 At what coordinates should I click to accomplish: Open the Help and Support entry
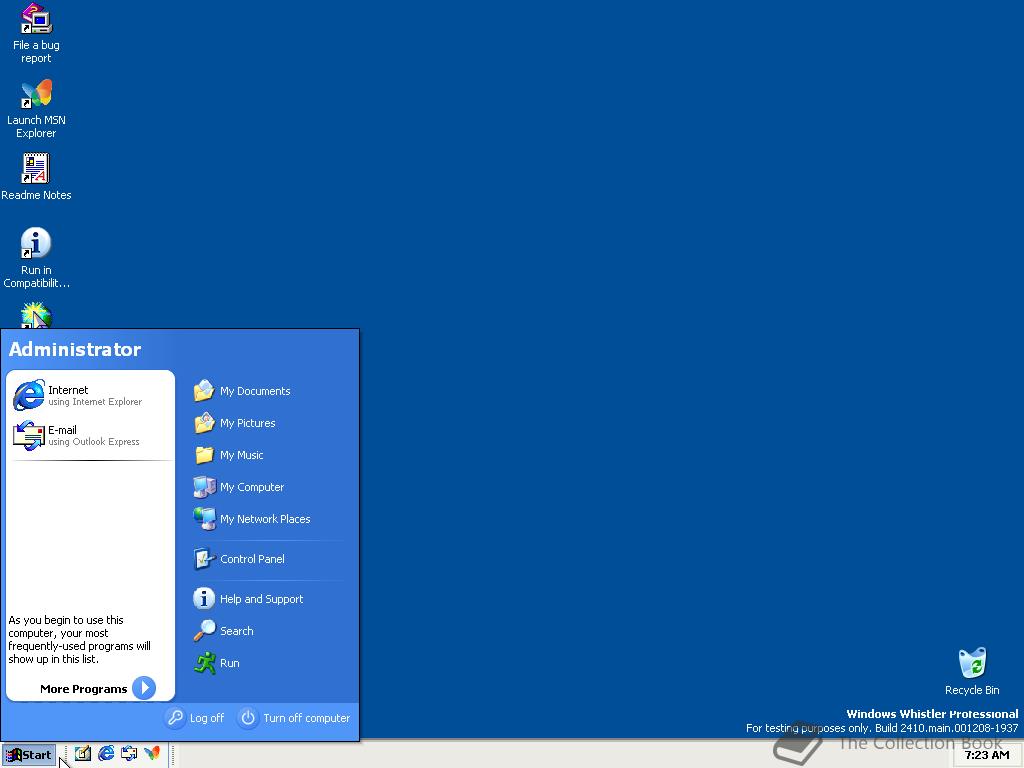pyautogui.click(x=249, y=599)
